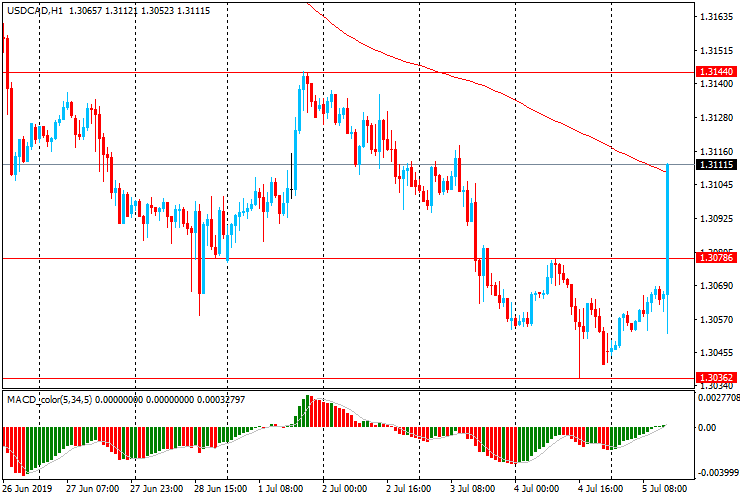The image size is (740, 500).
Task: Click the USDCAD,H1 chart title text
Action: (40, 9)
